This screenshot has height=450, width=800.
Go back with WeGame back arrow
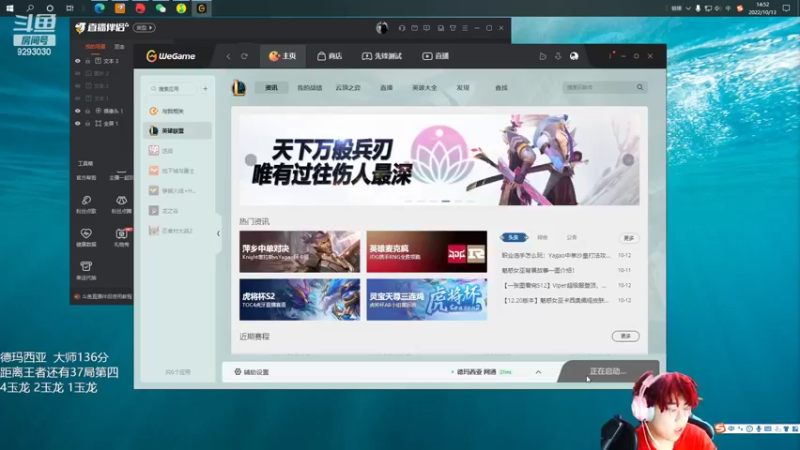(228, 56)
